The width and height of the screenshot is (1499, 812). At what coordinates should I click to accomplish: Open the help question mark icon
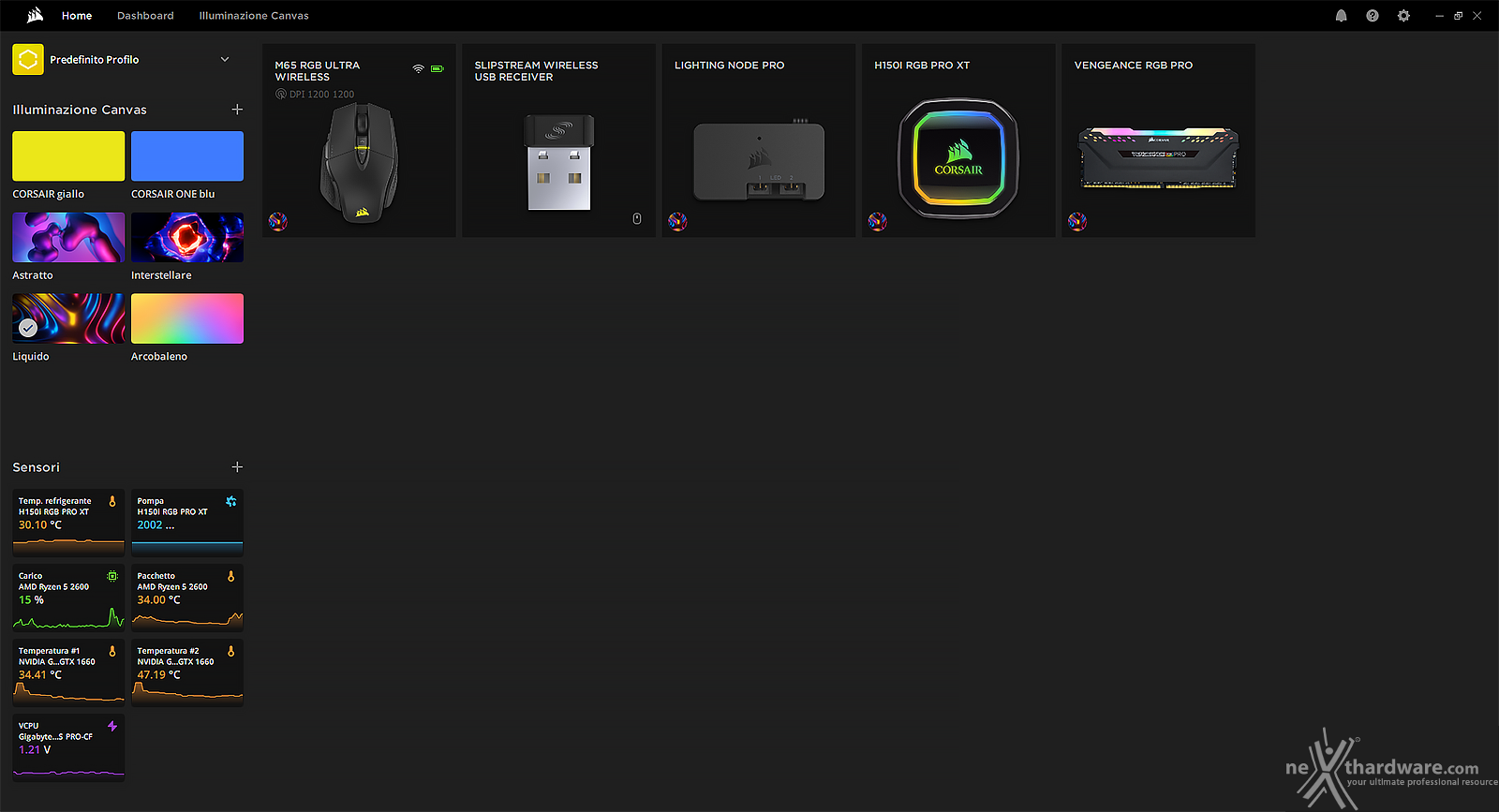click(x=1373, y=16)
